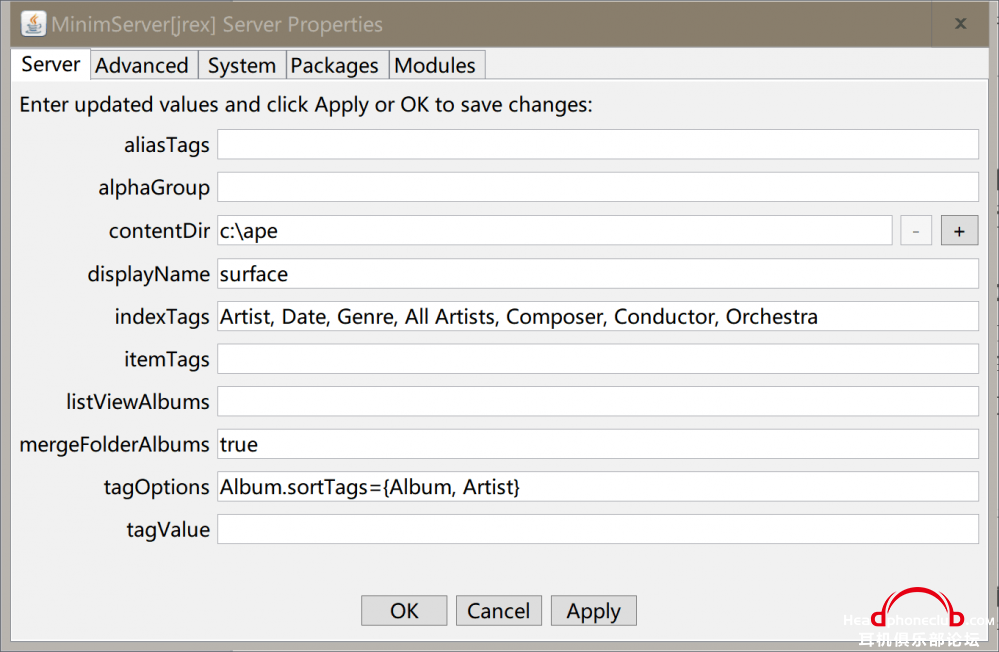This screenshot has width=999, height=652.
Task: Click the aliasTags label
Action: pos(167,145)
